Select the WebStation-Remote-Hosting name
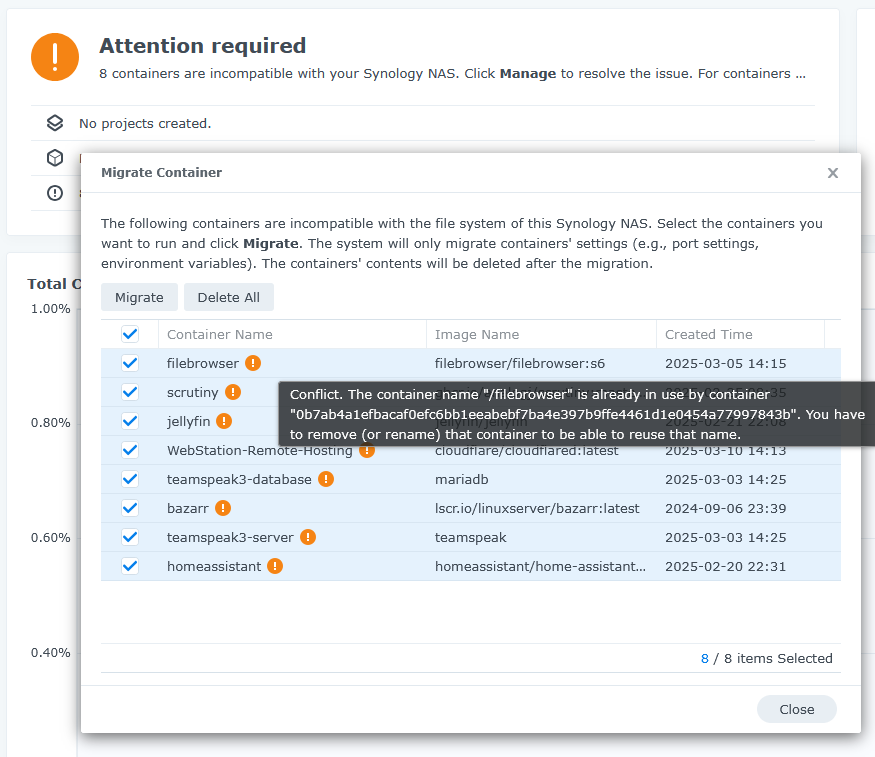Screen dimensions: 875x757 pyautogui.click(x=259, y=451)
